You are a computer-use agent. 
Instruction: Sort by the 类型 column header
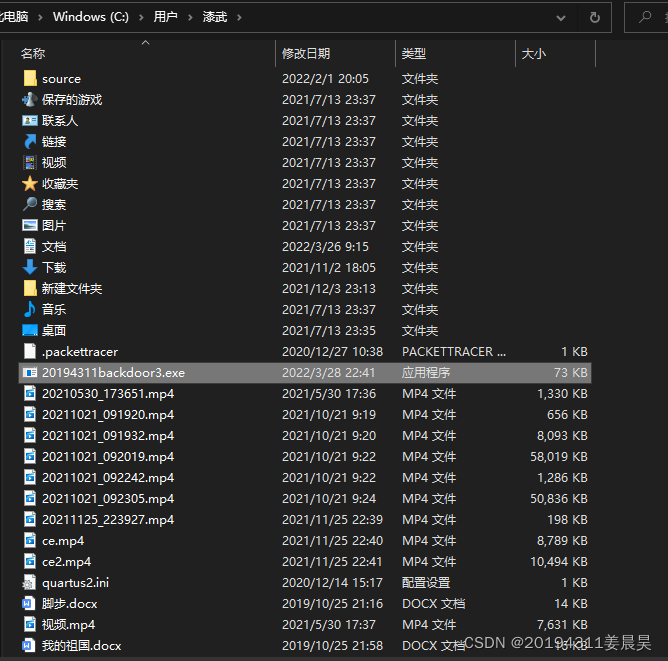414,54
